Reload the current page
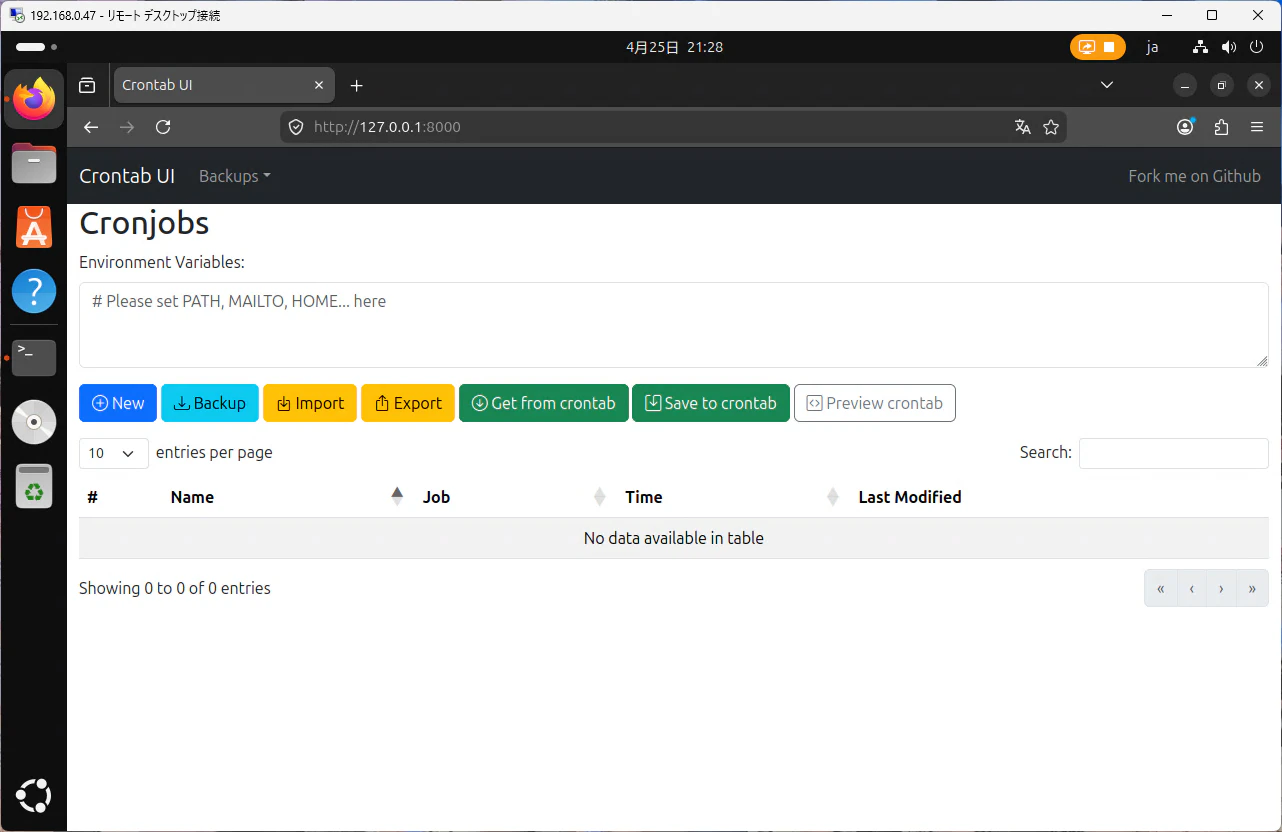This screenshot has height=832, width=1282. tap(163, 127)
